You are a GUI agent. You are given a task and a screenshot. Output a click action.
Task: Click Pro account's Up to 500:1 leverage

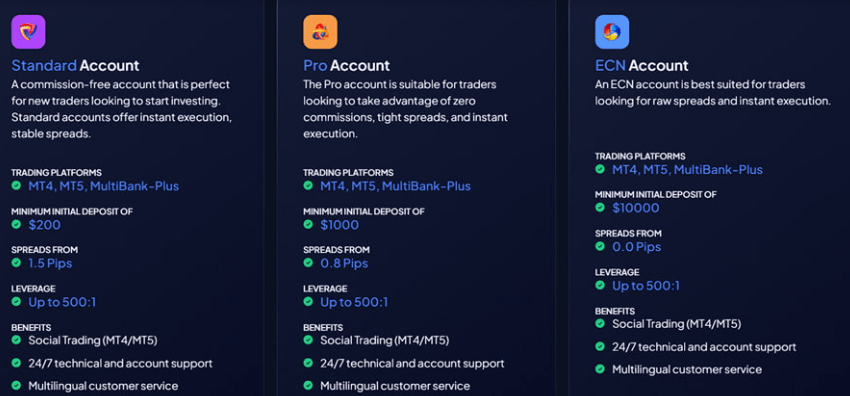(354, 302)
